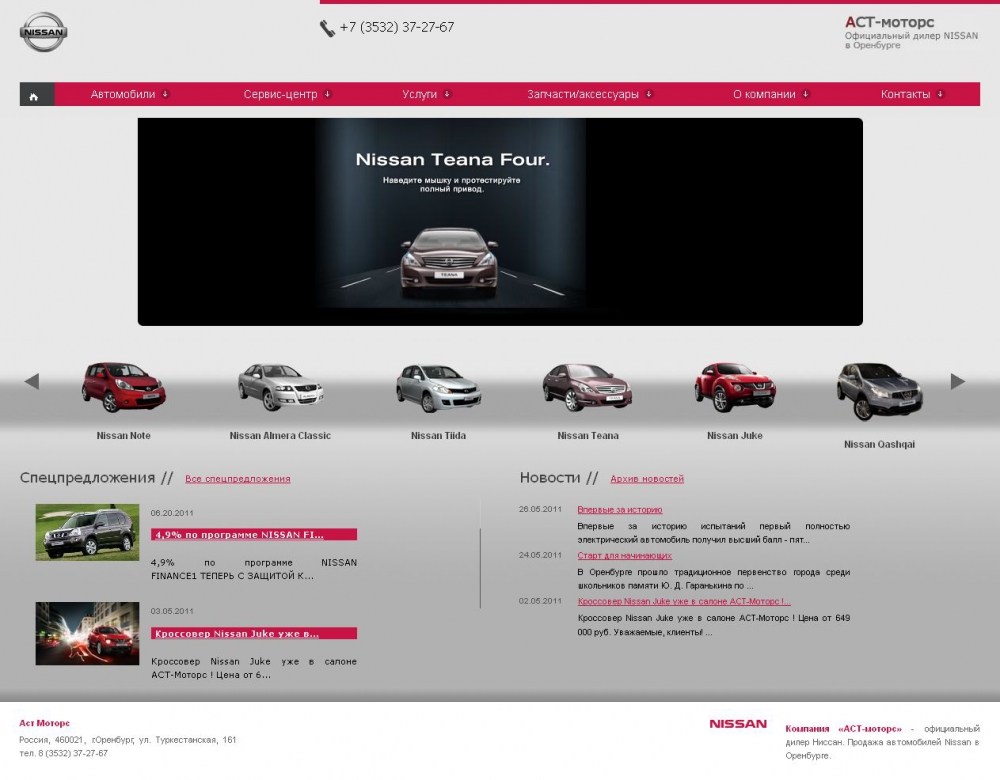Select the Nissan Note car image

[123, 386]
